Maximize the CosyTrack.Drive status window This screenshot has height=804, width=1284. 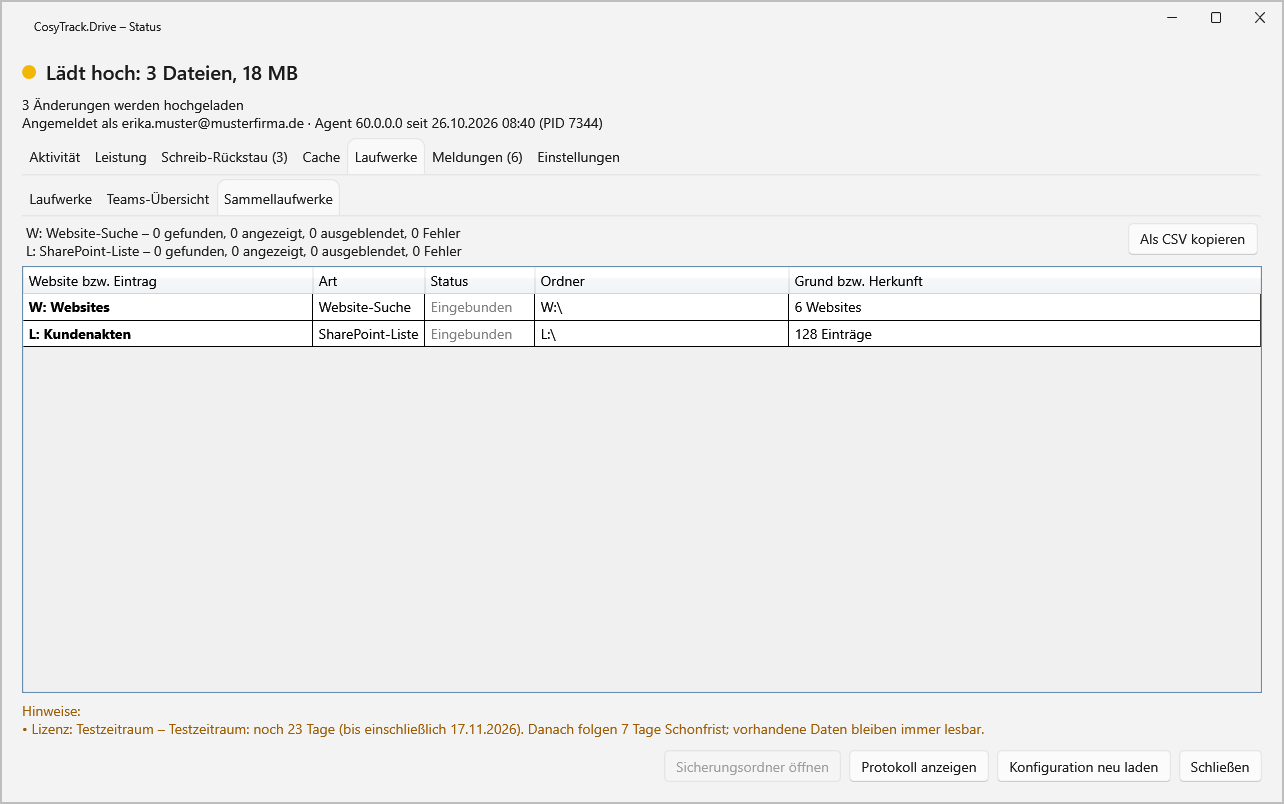[1216, 18]
